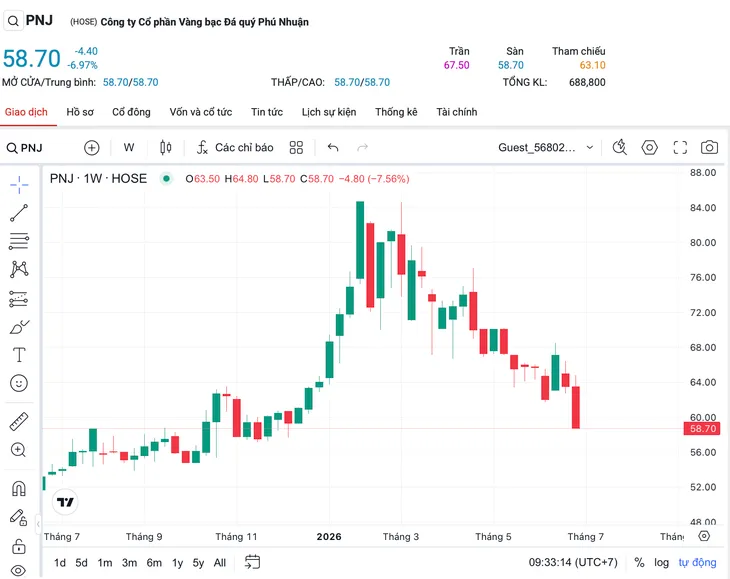Select the crosshair cursor tool
This screenshot has height=579, width=730.
(x=19, y=185)
